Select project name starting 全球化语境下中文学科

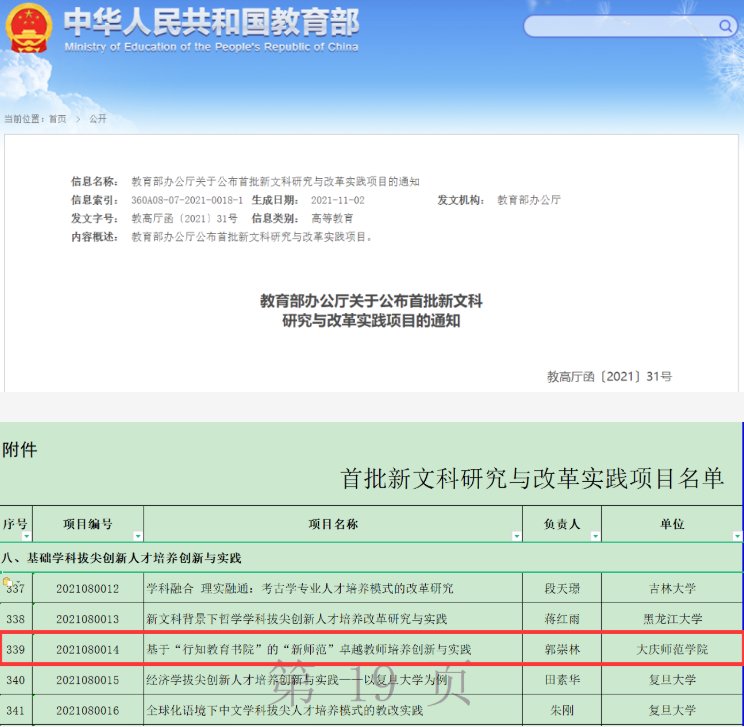(333, 710)
